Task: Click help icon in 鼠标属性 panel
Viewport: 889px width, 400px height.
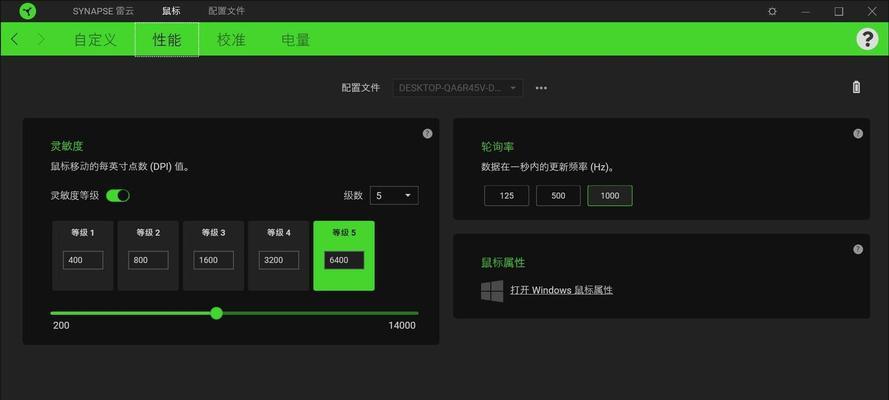Action: coord(858,249)
